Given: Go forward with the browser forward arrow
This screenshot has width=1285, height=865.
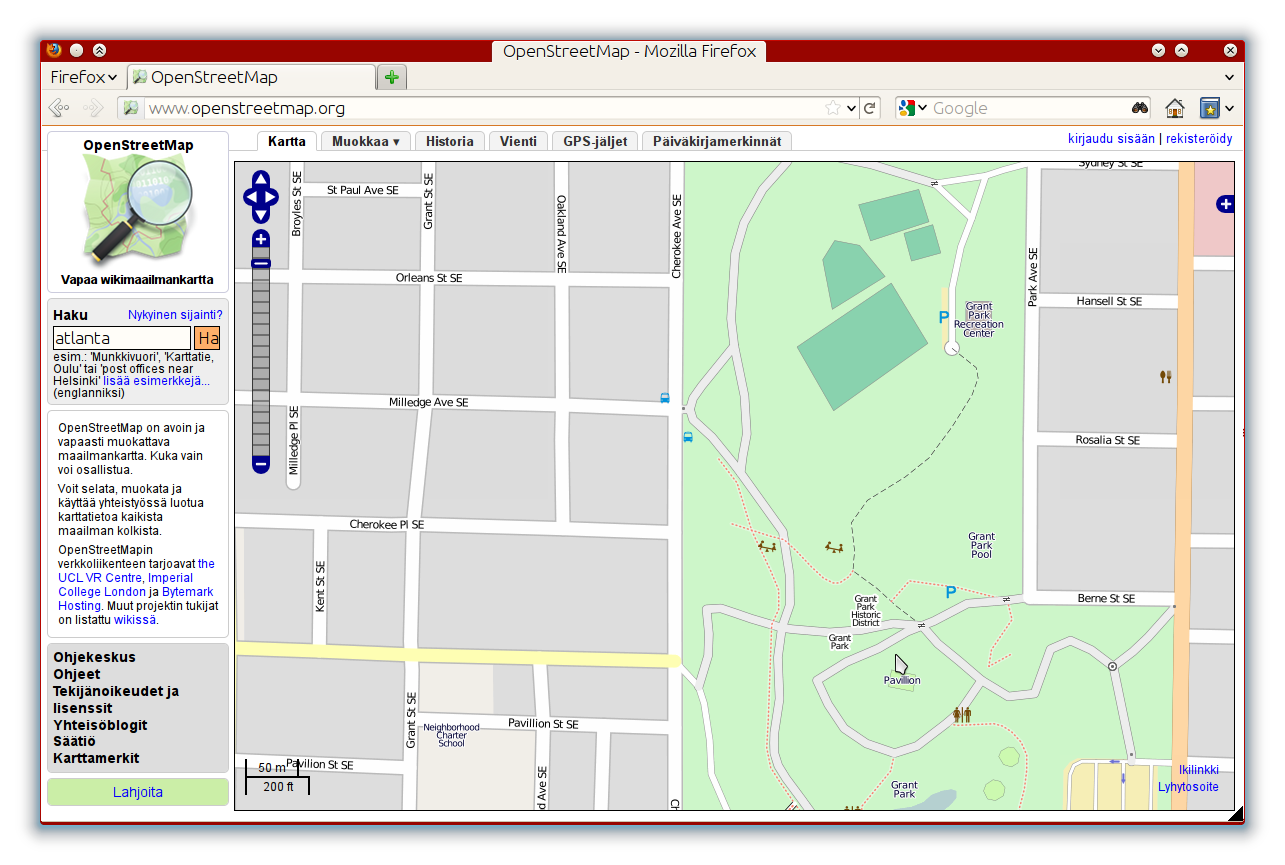Looking at the screenshot, I should pyautogui.click(x=93, y=108).
